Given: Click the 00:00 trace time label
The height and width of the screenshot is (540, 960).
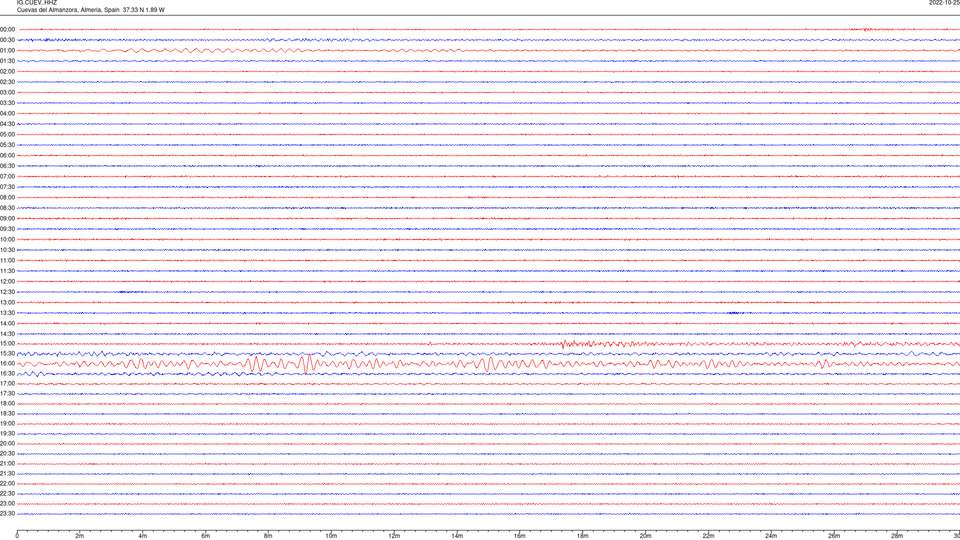Looking at the screenshot, I should point(7,29).
